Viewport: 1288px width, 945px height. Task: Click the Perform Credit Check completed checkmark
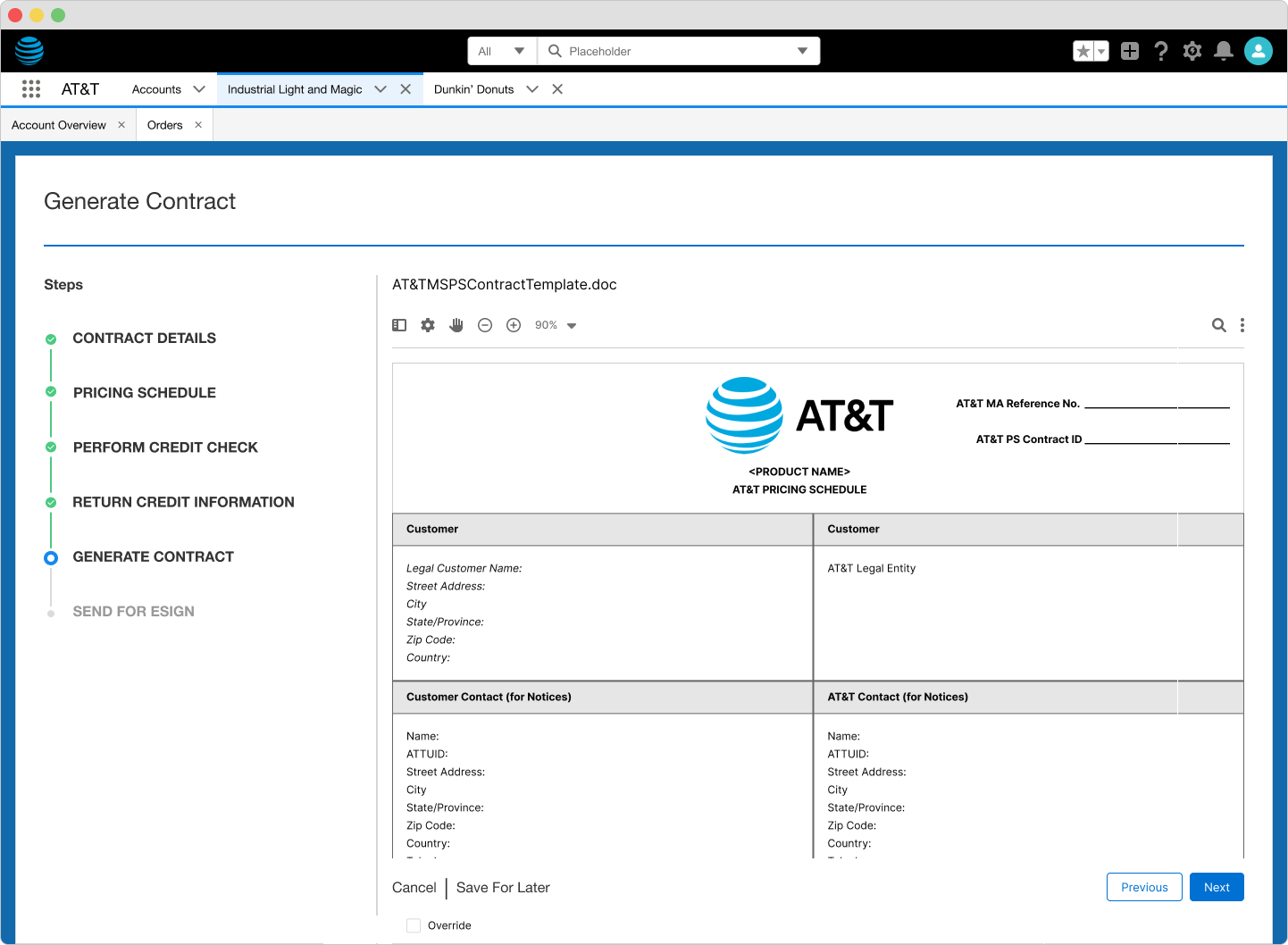pos(51,447)
